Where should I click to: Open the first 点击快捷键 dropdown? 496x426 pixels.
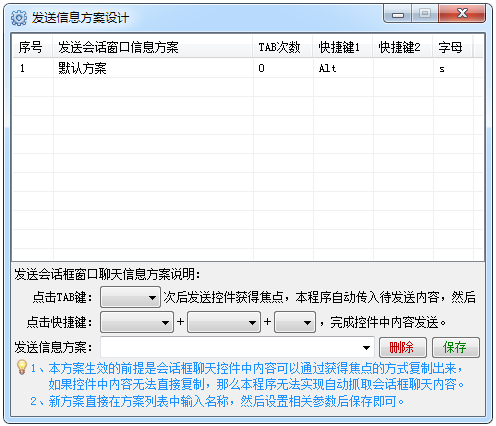(x=137, y=322)
